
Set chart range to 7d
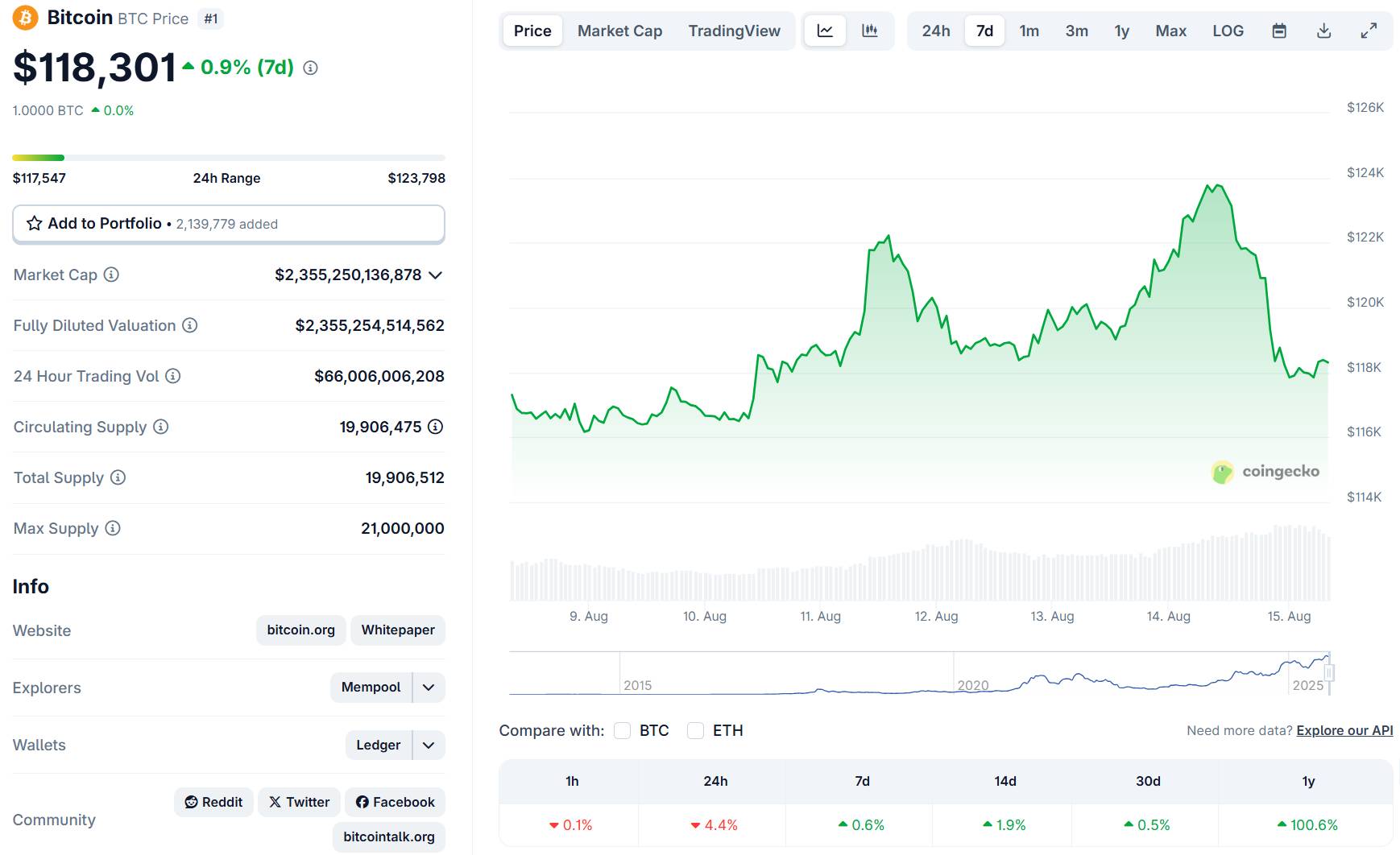click(x=984, y=31)
